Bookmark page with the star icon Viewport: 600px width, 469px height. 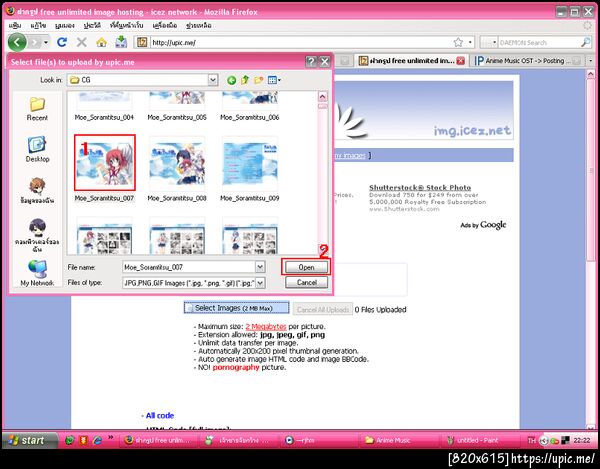click(x=458, y=42)
